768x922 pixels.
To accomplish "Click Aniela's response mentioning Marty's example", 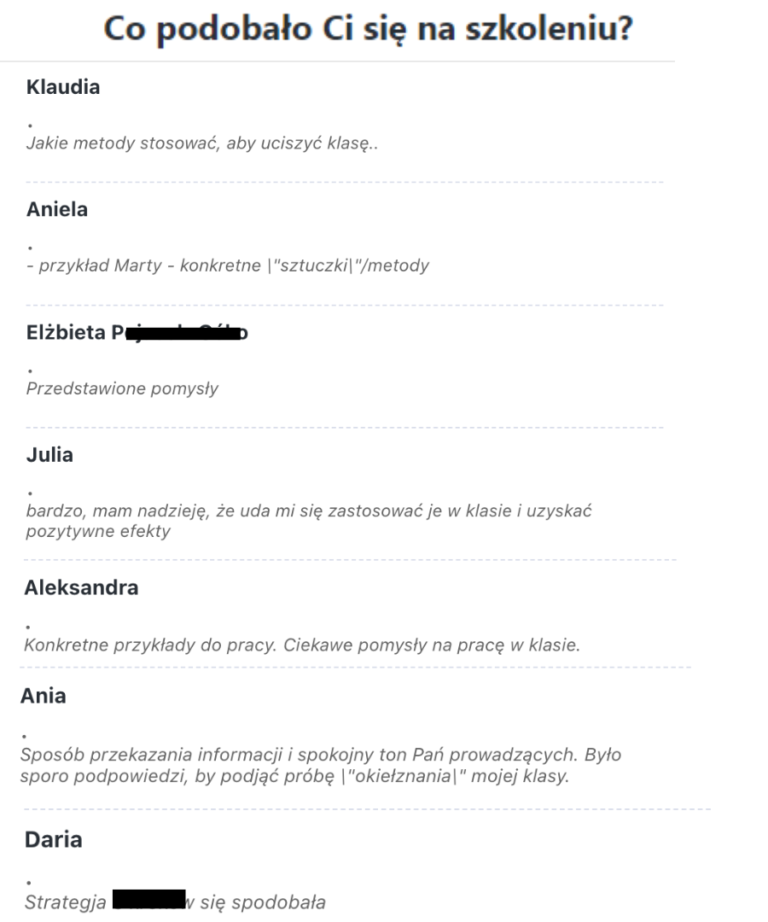I will tap(228, 266).
